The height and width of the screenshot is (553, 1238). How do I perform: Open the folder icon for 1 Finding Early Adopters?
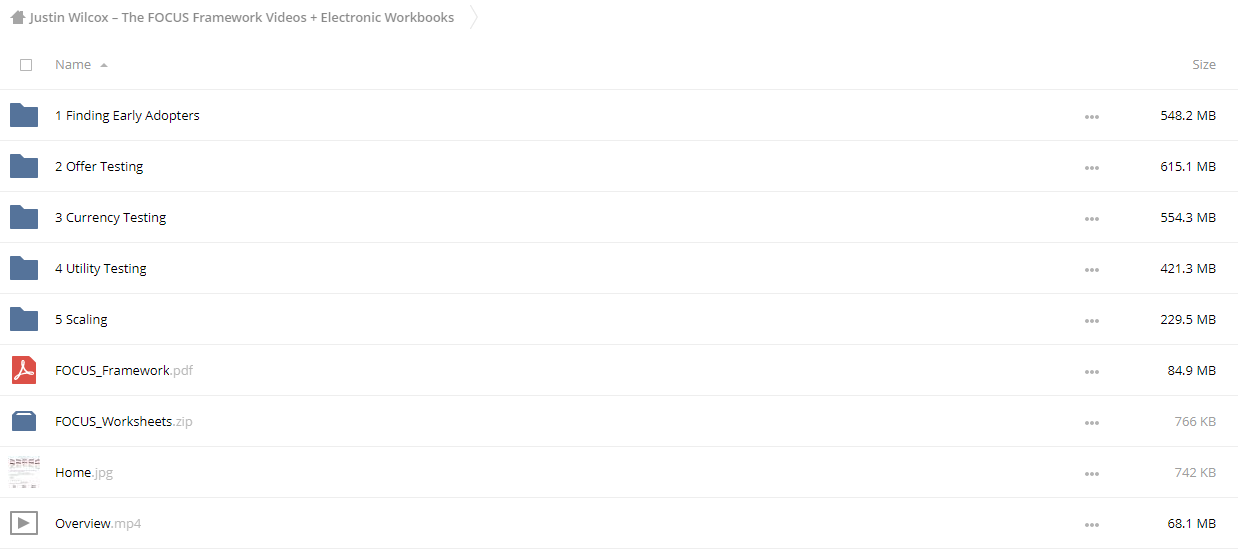tap(24, 115)
